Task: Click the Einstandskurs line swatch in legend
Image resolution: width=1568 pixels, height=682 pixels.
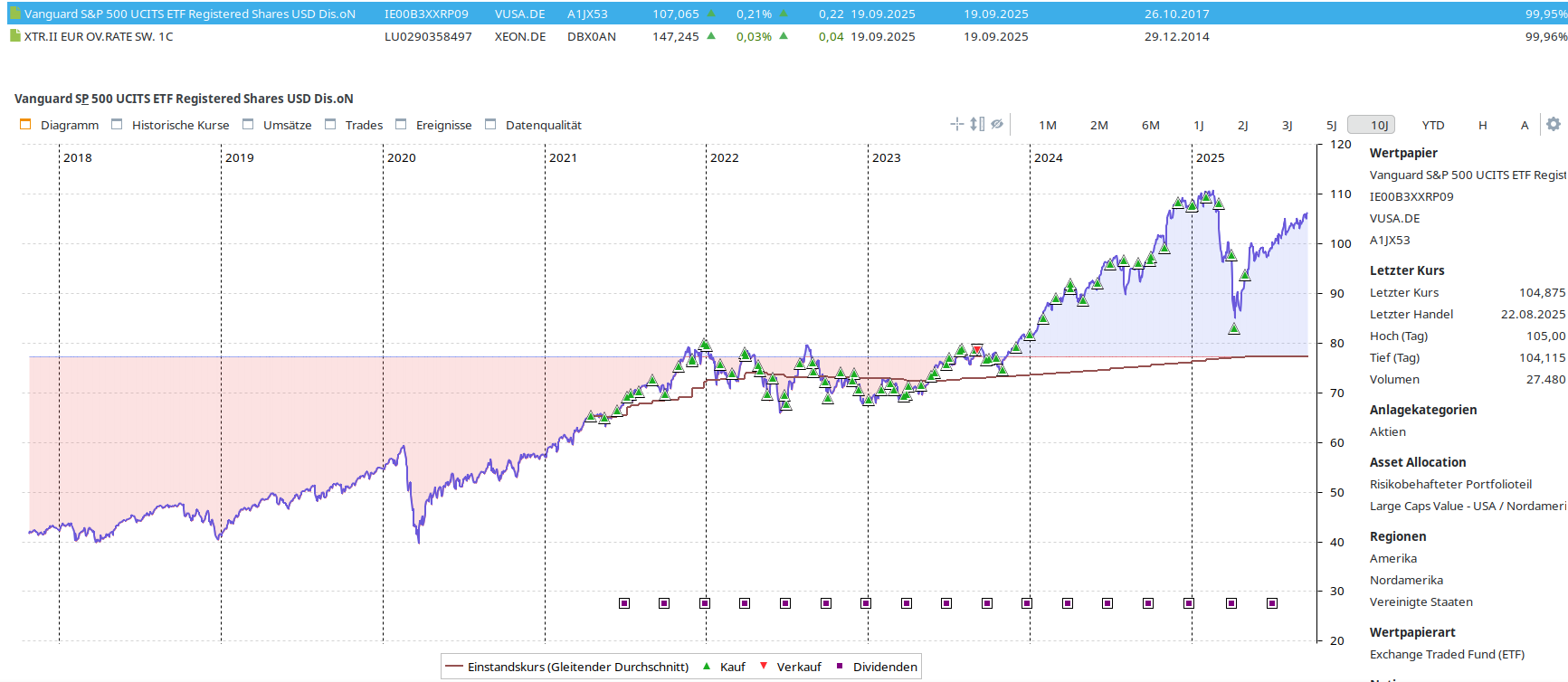Action: tap(454, 667)
